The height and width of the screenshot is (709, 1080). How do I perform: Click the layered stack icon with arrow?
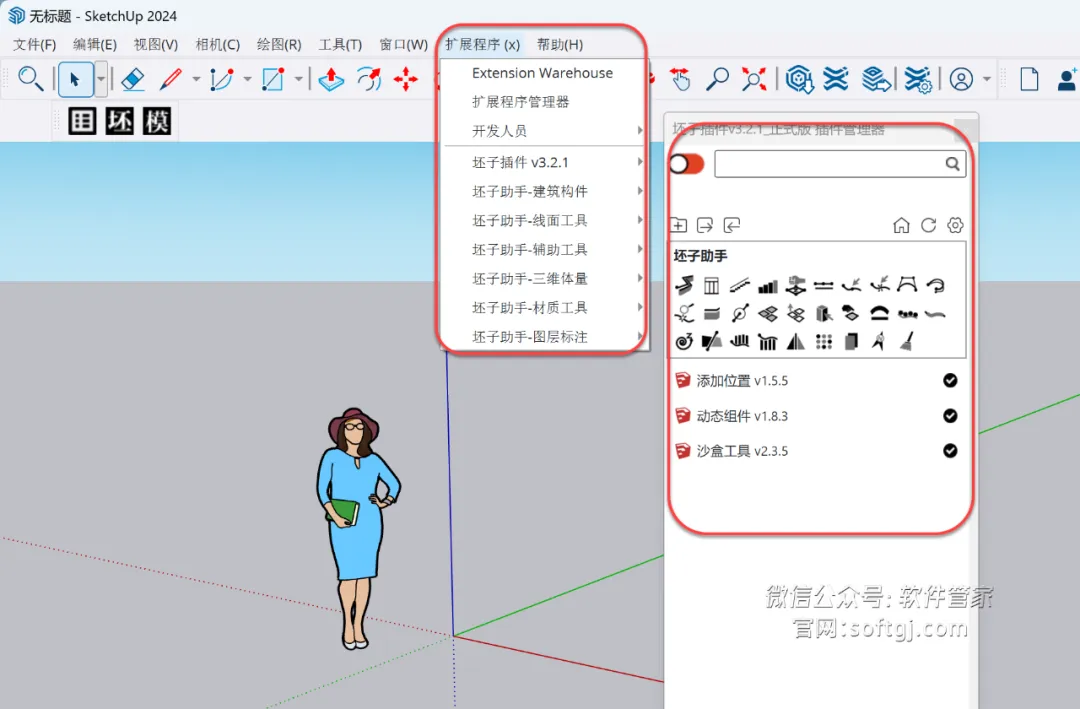875,79
